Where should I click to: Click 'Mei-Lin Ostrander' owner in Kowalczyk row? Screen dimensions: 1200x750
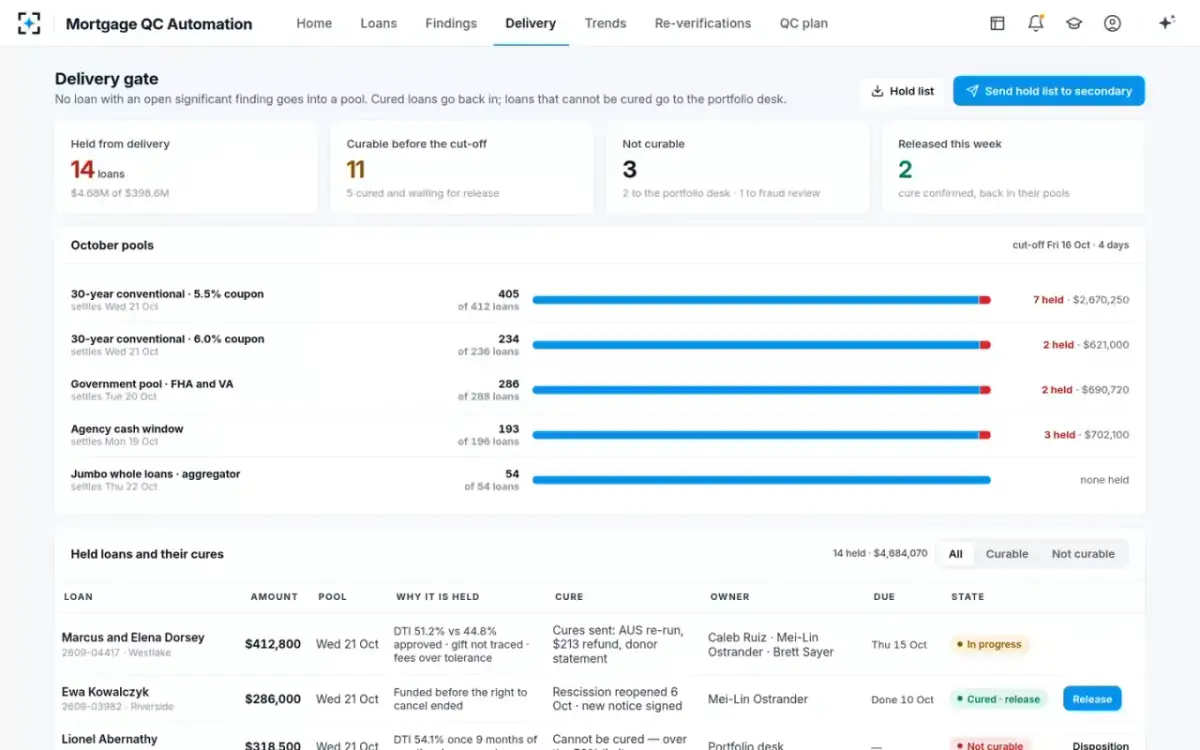758,699
